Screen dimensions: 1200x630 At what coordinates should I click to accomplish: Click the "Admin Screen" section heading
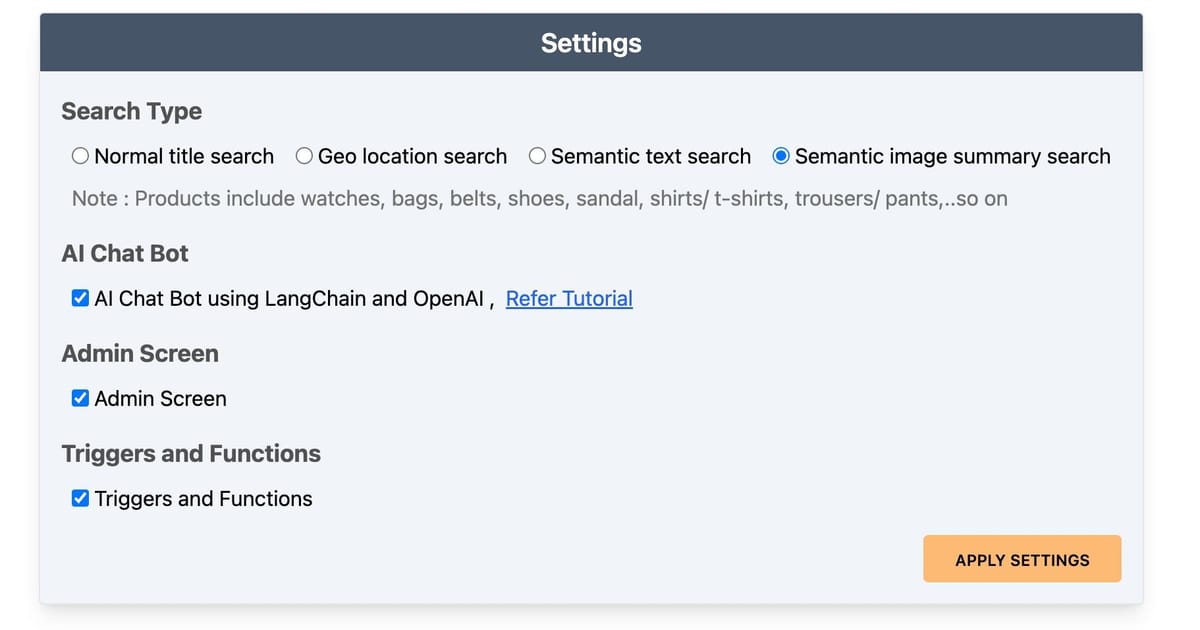coord(140,353)
